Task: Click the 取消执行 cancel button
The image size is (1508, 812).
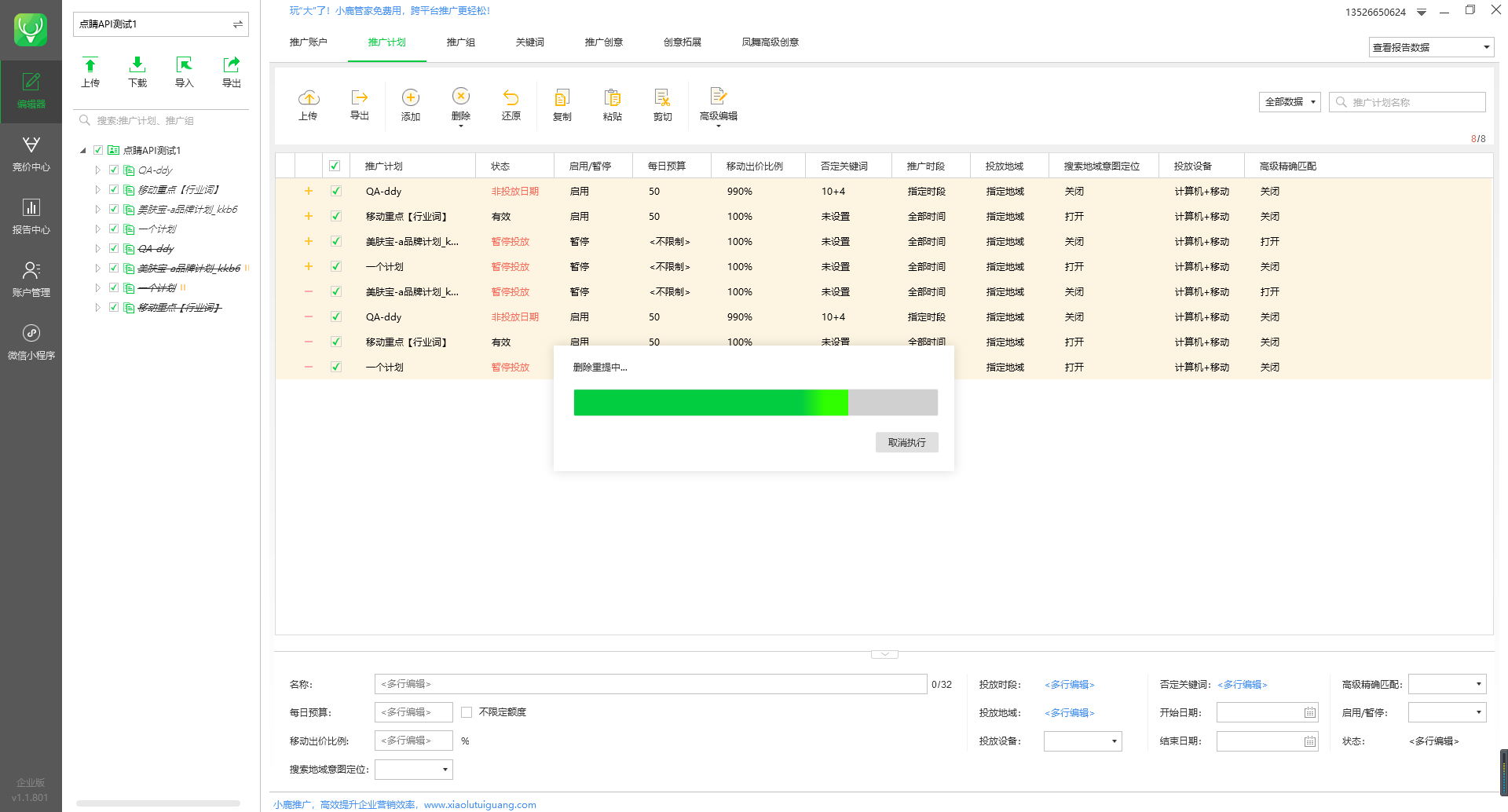Action: tap(907, 442)
